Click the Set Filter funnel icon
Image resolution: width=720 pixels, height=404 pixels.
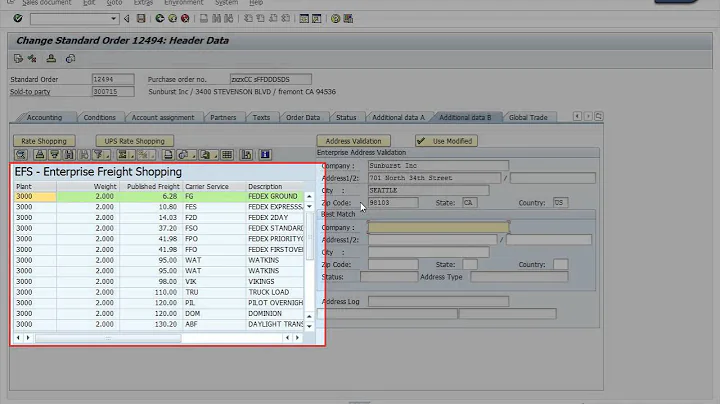[98, 155]
